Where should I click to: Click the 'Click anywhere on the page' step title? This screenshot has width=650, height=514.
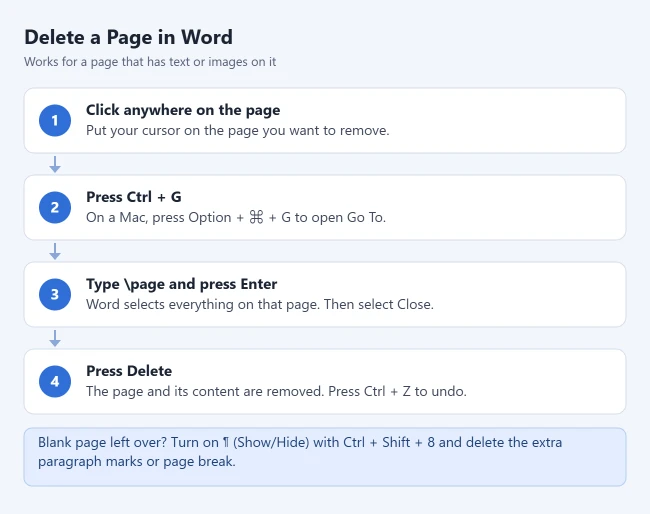point(183,110)
